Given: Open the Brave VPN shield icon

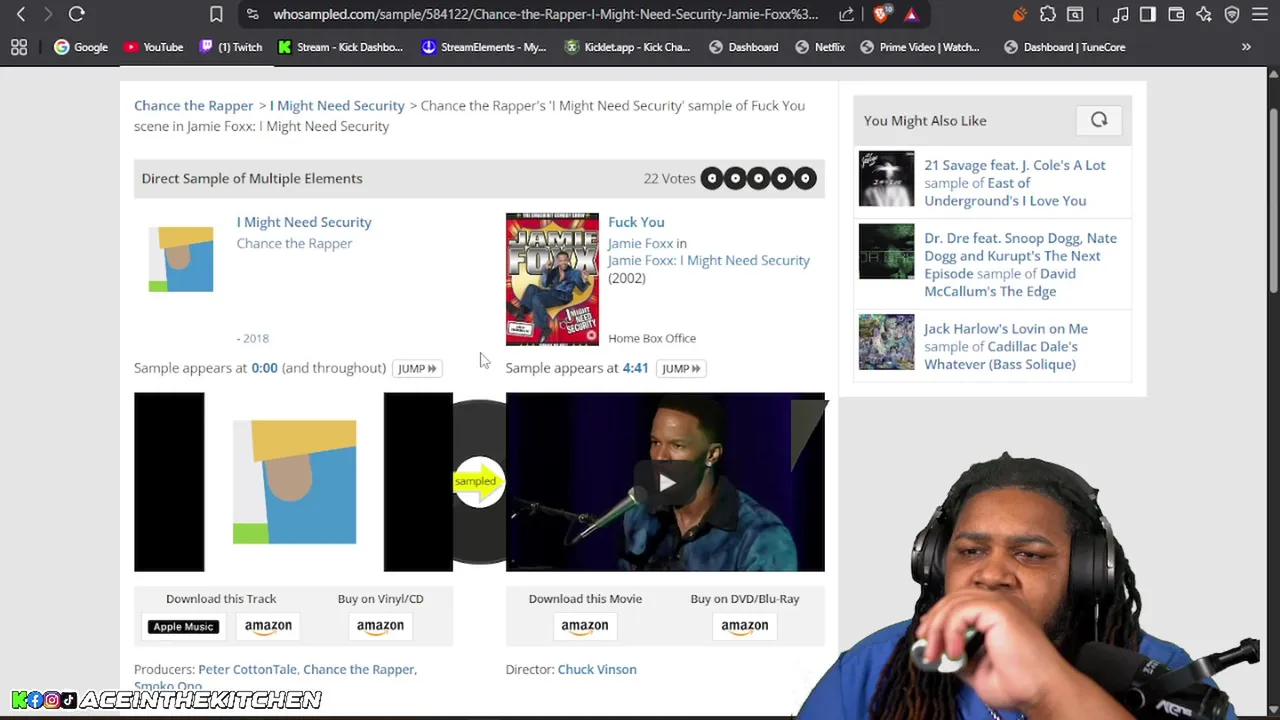Looking at the screenshot, I should coord(1232,14).
